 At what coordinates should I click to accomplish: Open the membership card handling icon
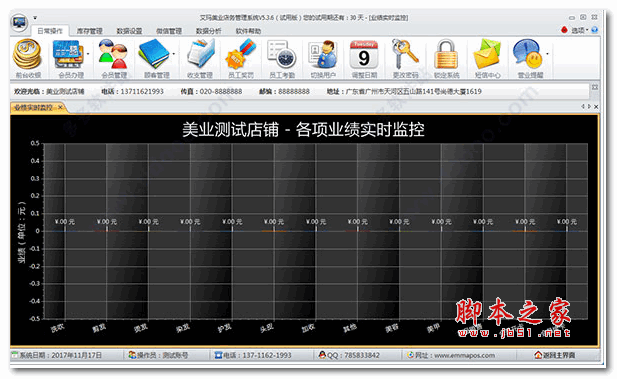[x=68, y=54]
